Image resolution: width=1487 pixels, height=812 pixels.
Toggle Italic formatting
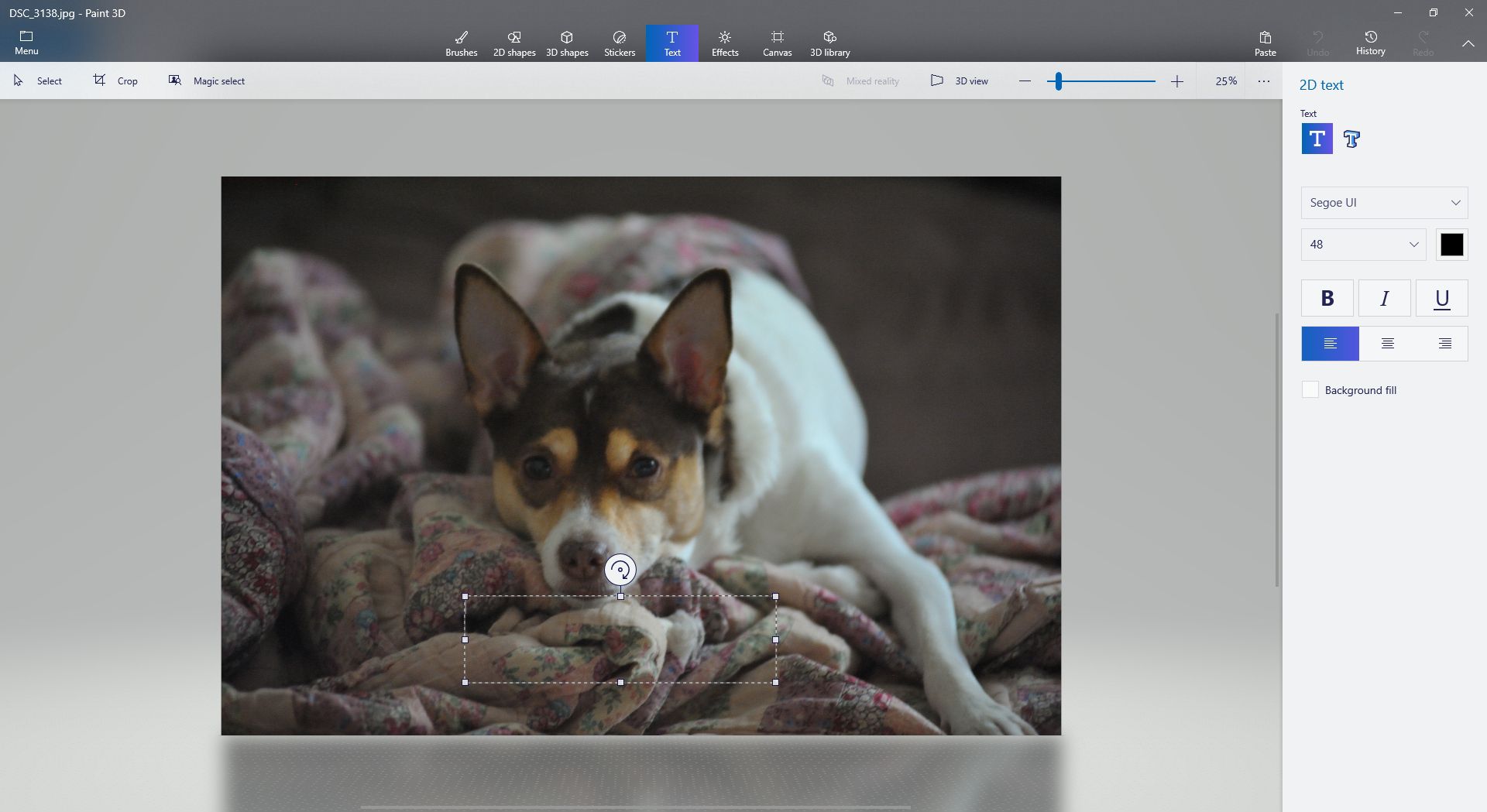(x=1384, y=298)
